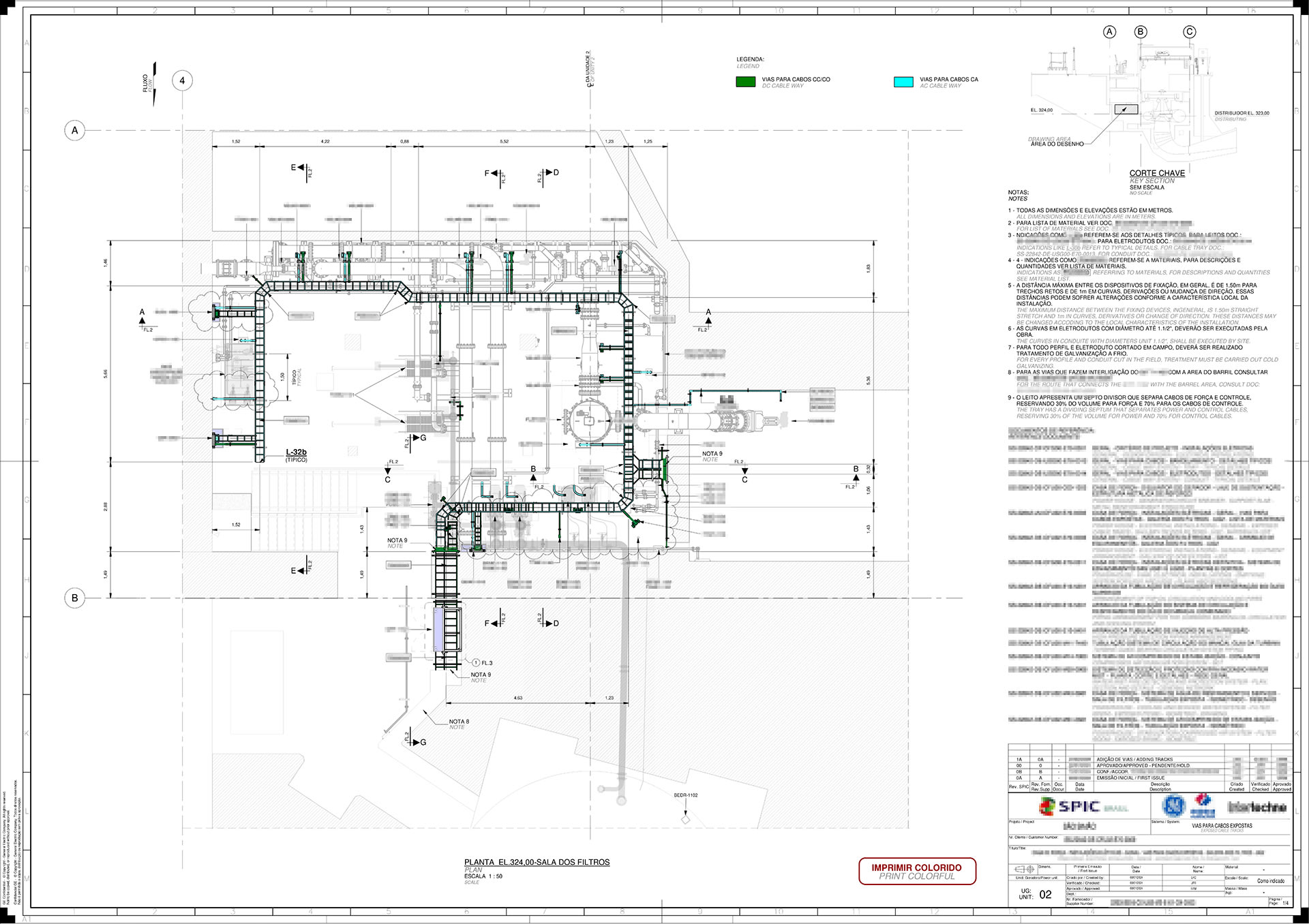Click the projection method symbol in the title block
This screenshot has height=924, width=1309.
1025,871
